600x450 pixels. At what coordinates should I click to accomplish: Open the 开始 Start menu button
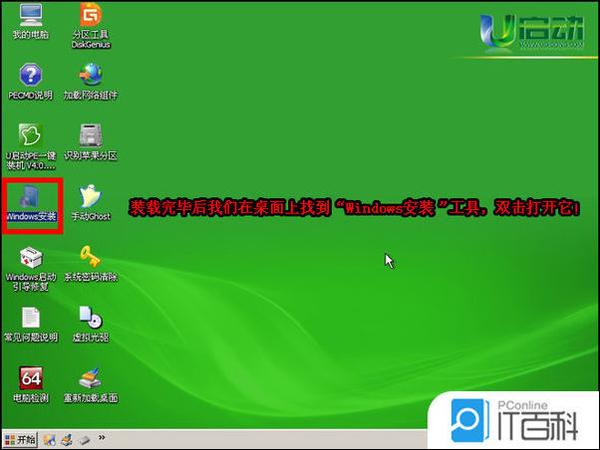click(x=21, y=439)
